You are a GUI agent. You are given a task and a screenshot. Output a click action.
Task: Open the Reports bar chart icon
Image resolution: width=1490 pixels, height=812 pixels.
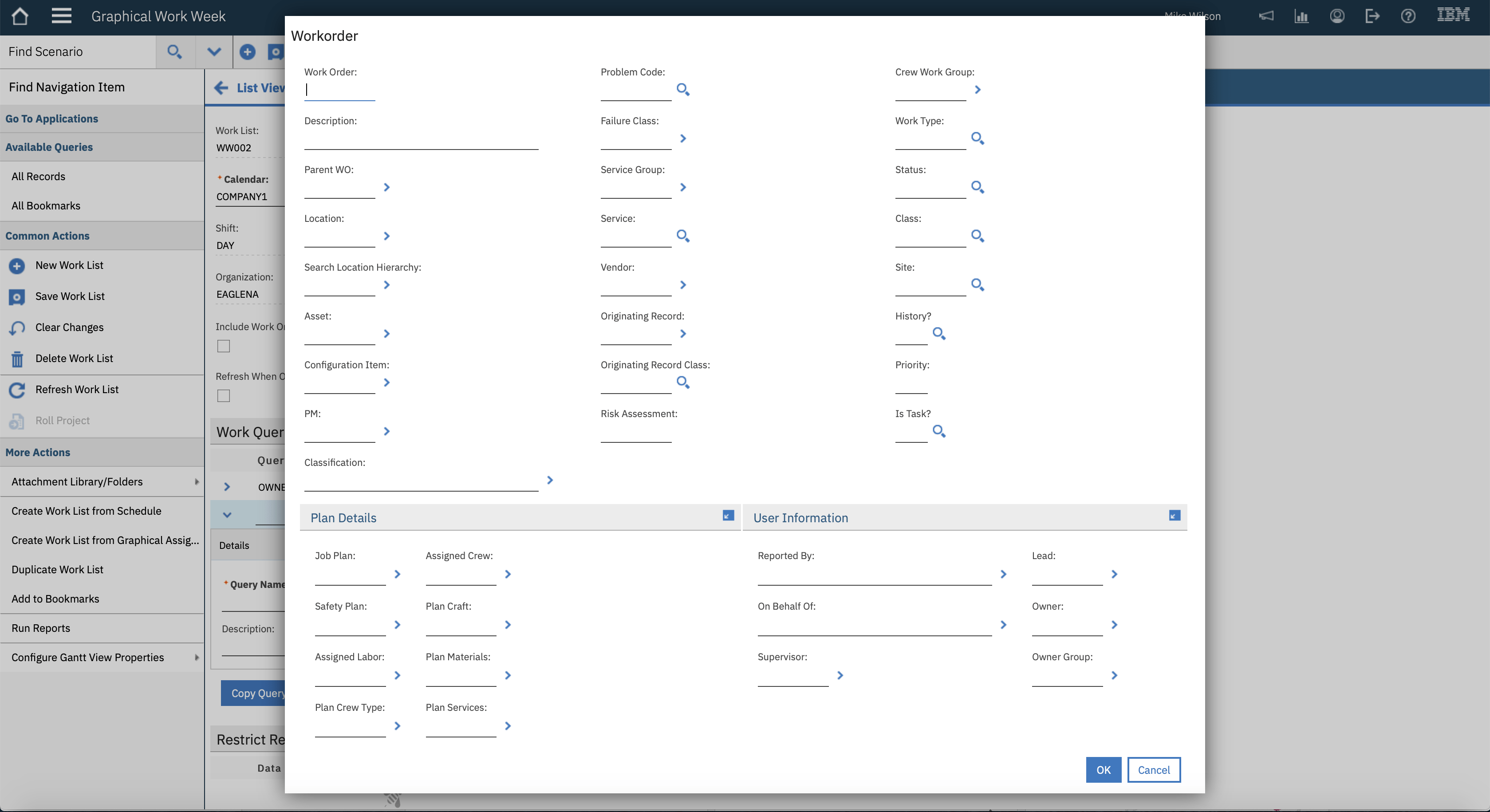[x=1301, y=16]
